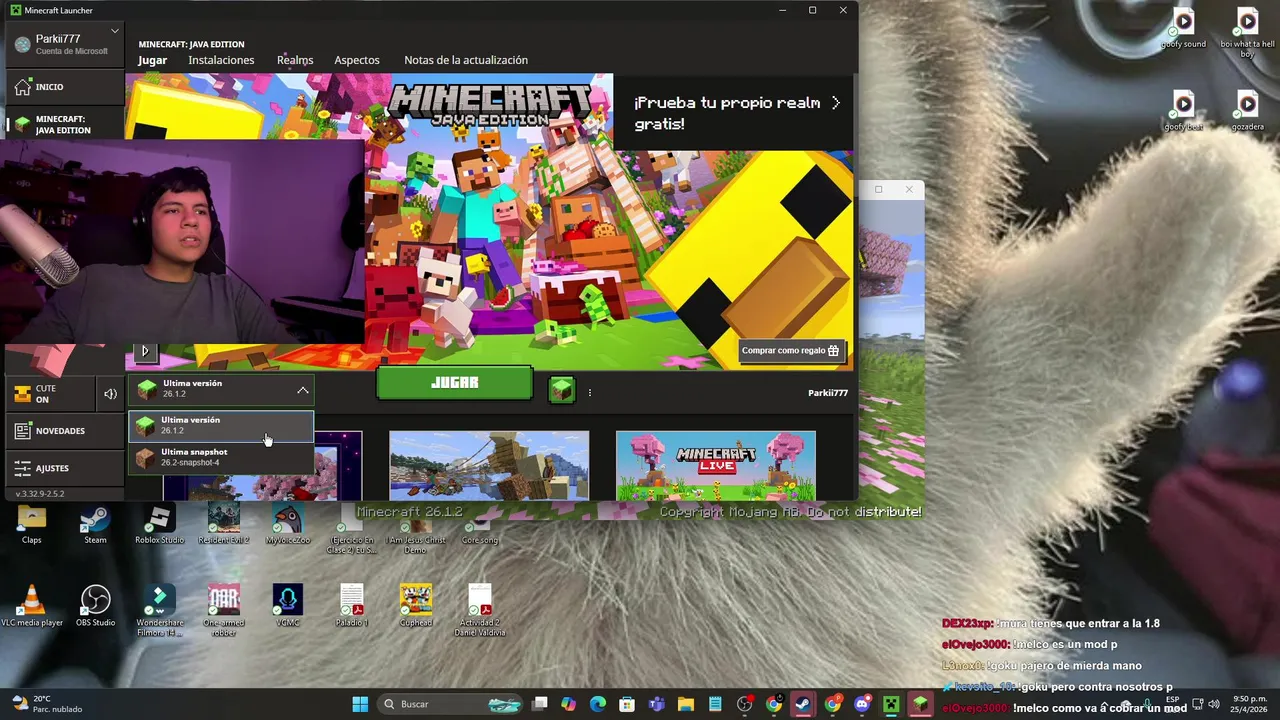This screenshot has height=720, width=1280.
Task: Open Notas de la actualización tab
Action: 466,60
